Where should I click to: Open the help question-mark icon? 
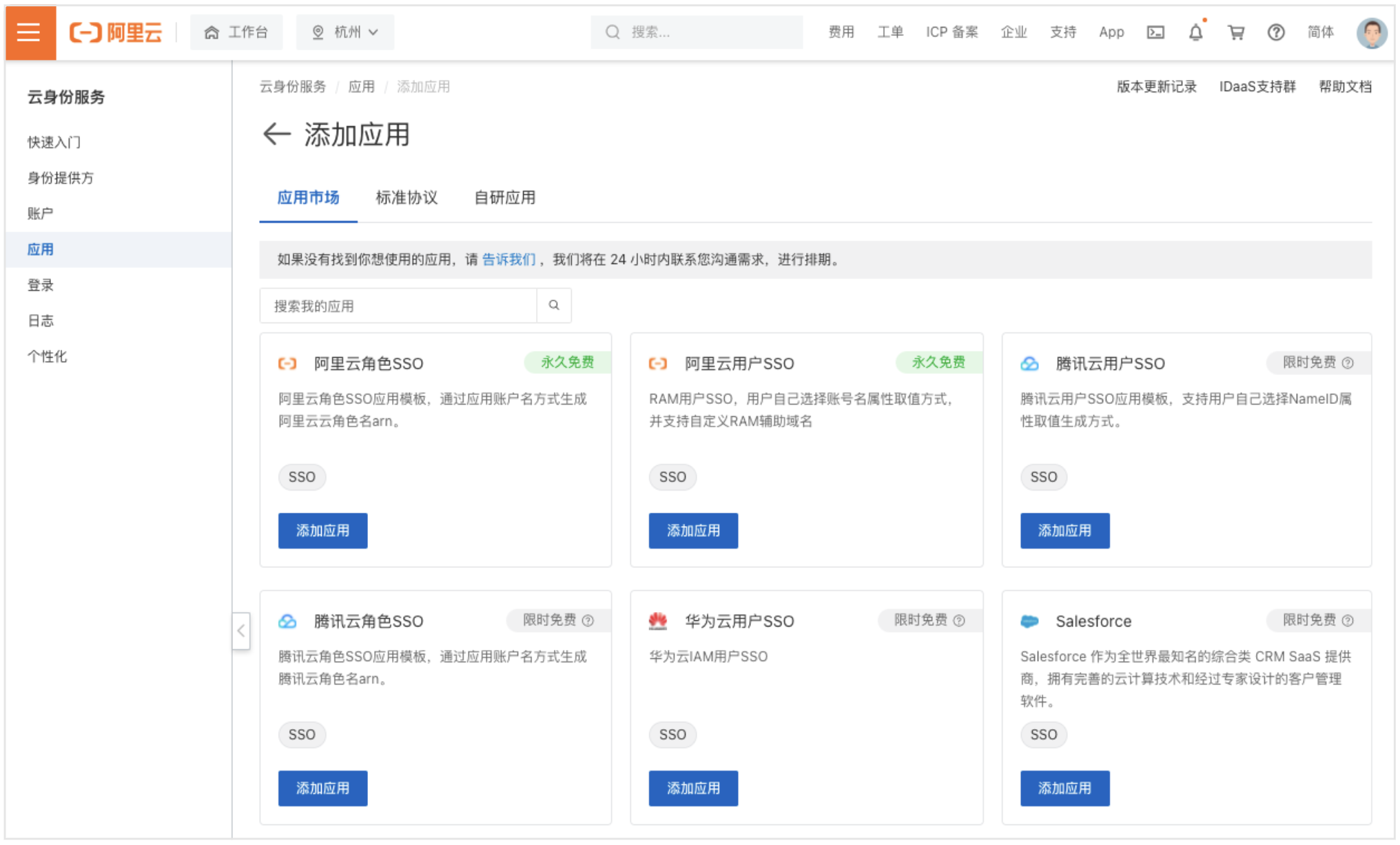pos(1275,32)
